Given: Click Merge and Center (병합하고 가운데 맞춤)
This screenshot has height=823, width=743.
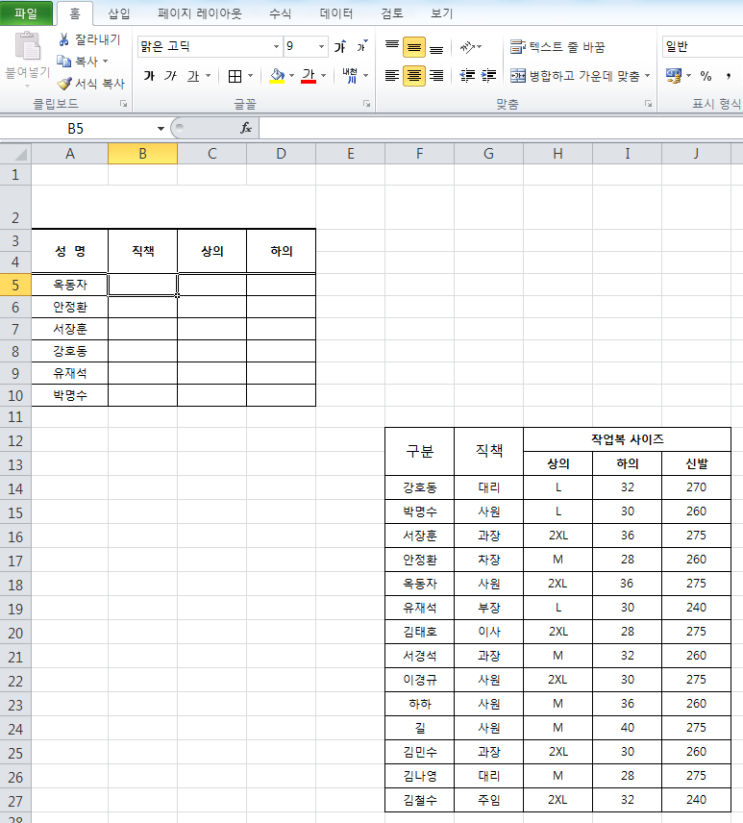Looking at the screenshot, I should [x=575, y=76].
